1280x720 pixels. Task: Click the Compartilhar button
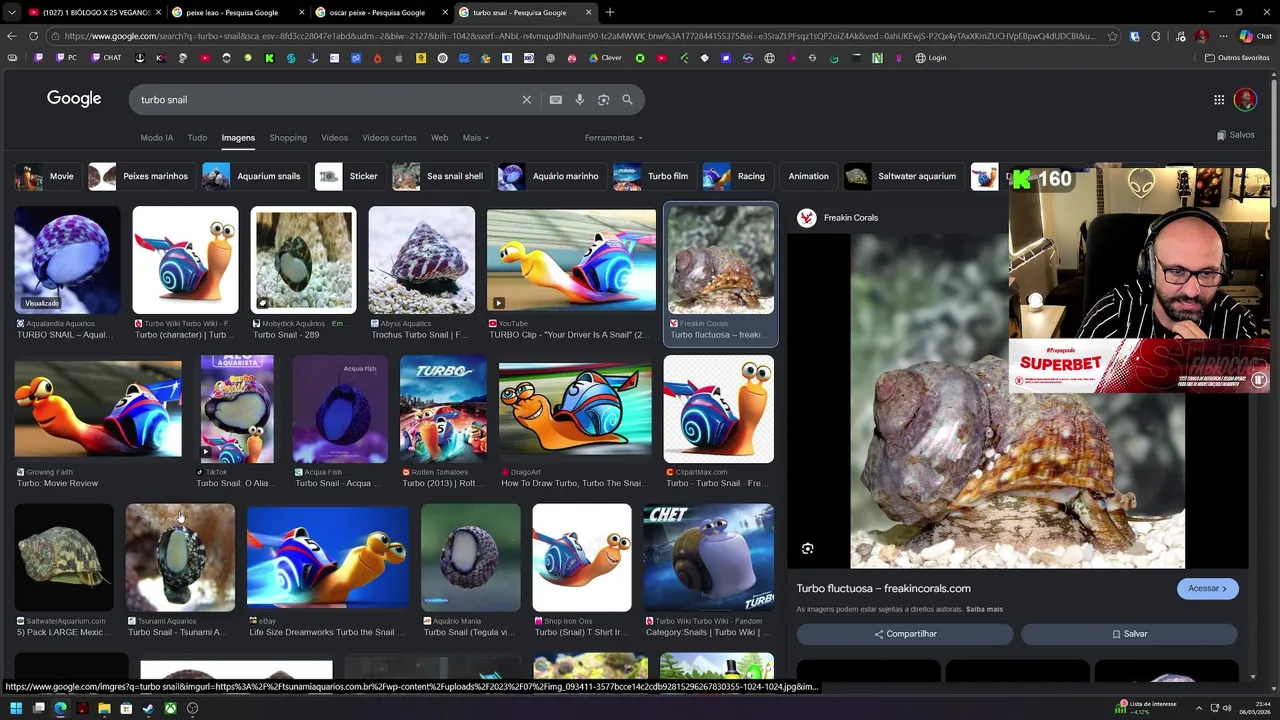pyautogui.click(x=905, y=634)
